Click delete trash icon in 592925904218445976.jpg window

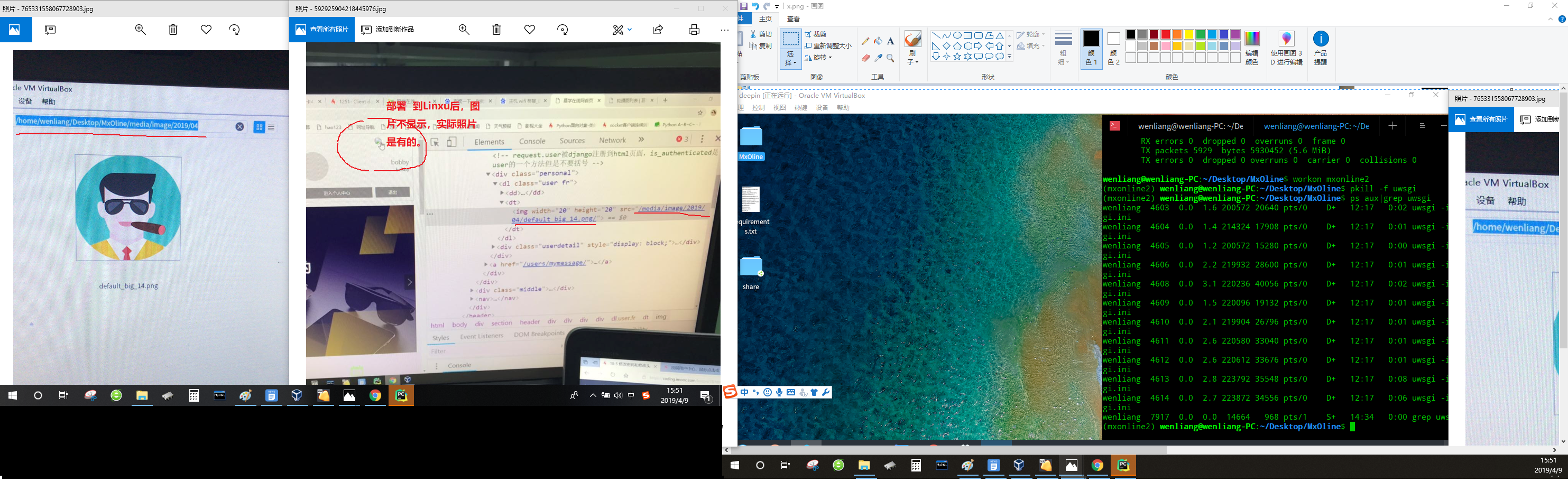coord(497,29)
